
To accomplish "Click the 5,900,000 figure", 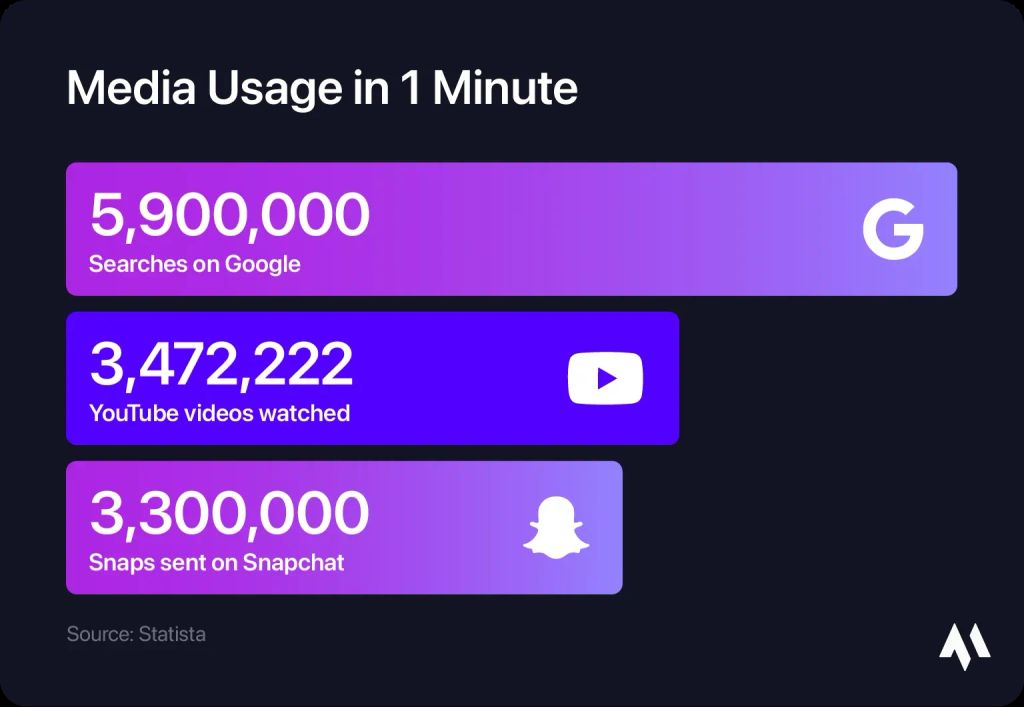I will [229, 215].
